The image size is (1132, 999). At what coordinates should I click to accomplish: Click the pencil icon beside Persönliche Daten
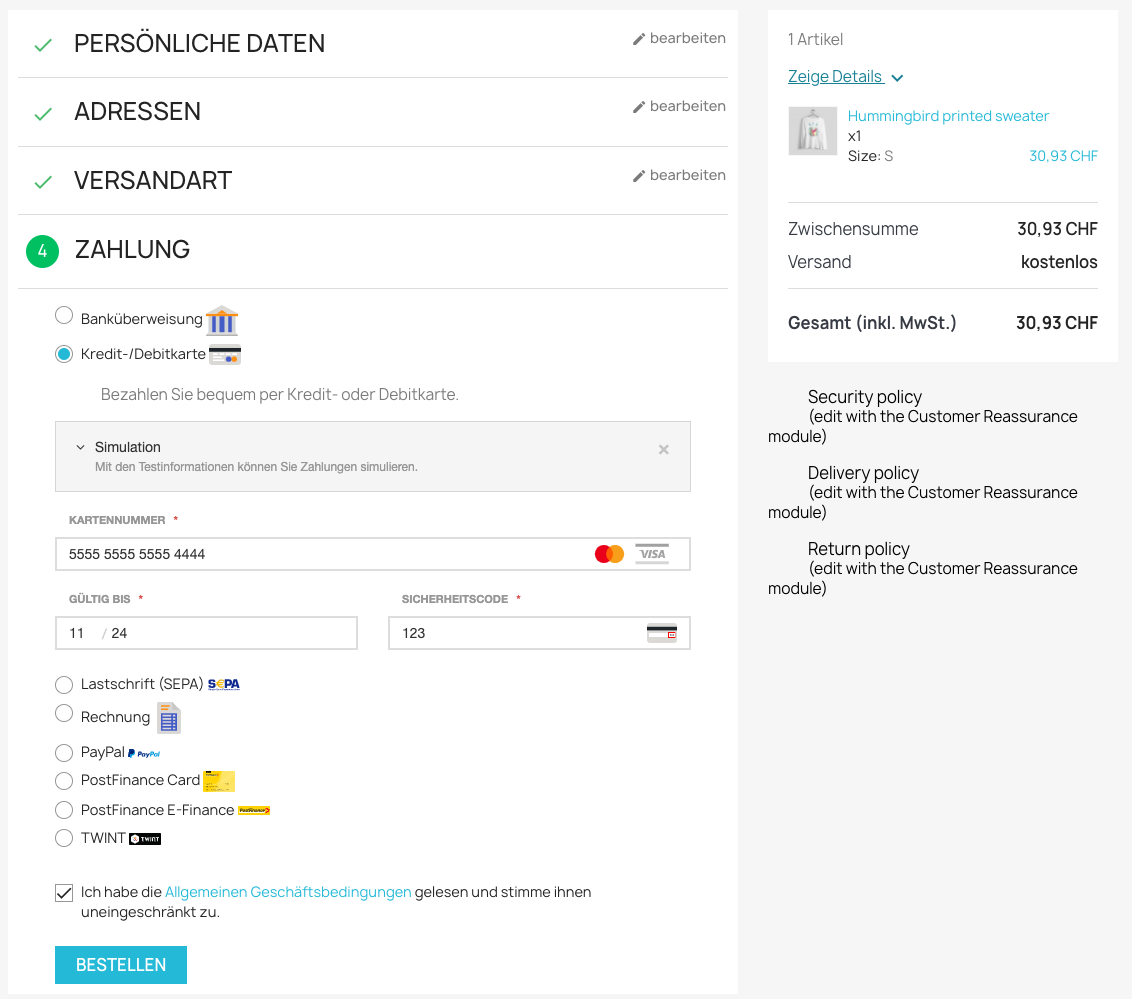click(x=638, y=38)
